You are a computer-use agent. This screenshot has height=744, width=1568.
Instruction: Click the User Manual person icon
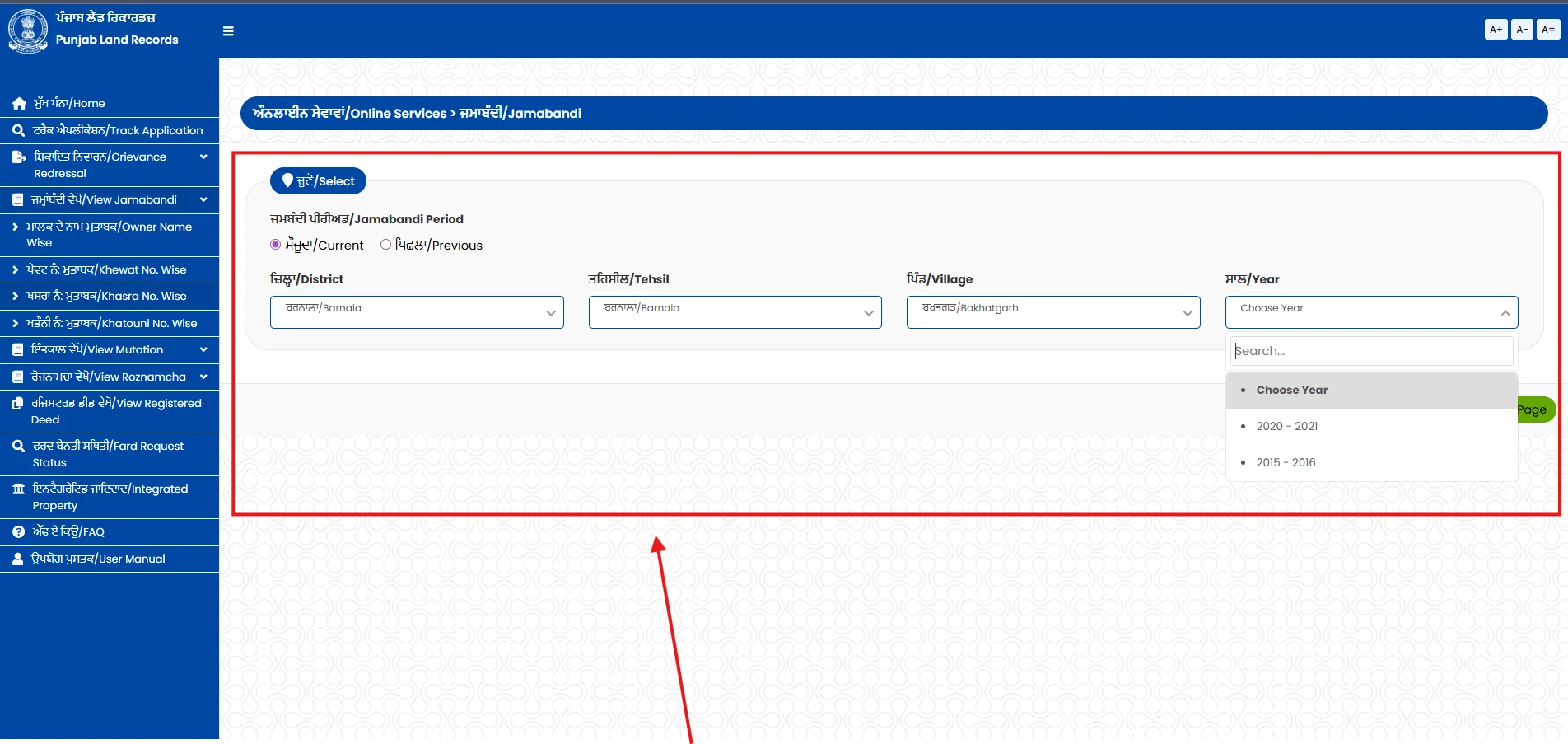point(18,559)
